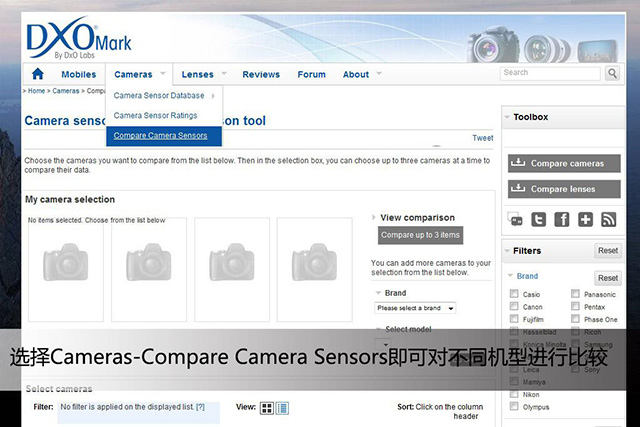Switch to list view icon

(x=282, y=408)
